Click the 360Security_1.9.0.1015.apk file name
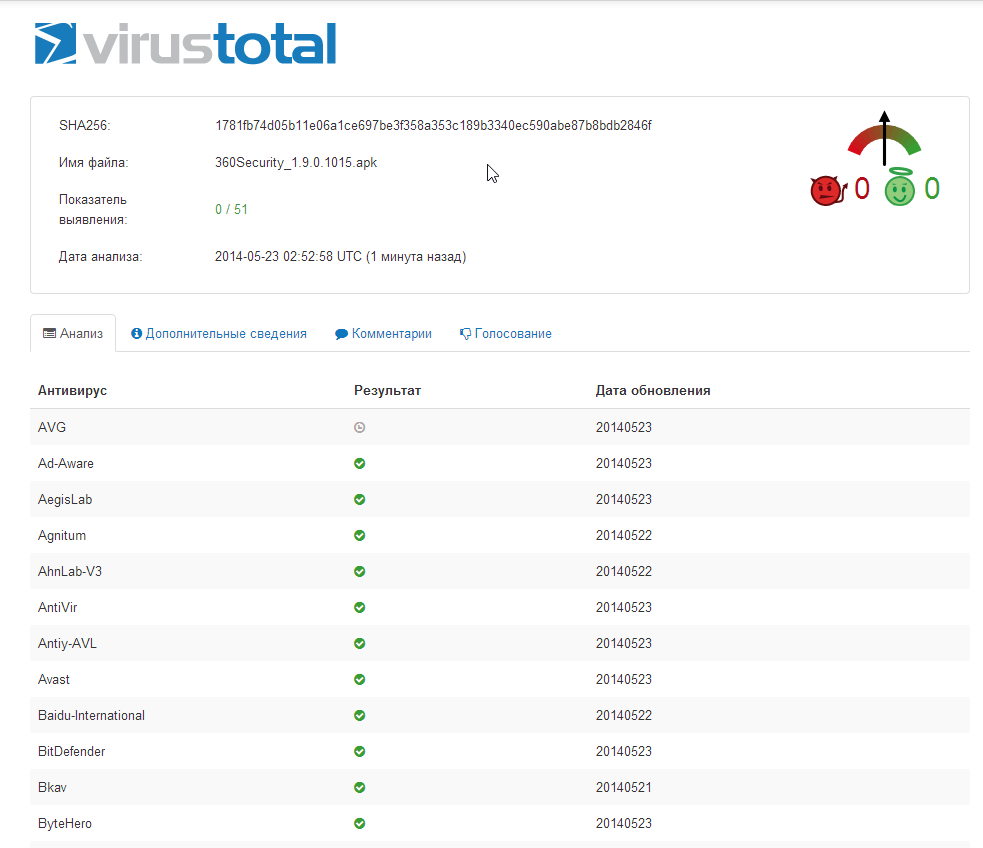 [296, 162]
